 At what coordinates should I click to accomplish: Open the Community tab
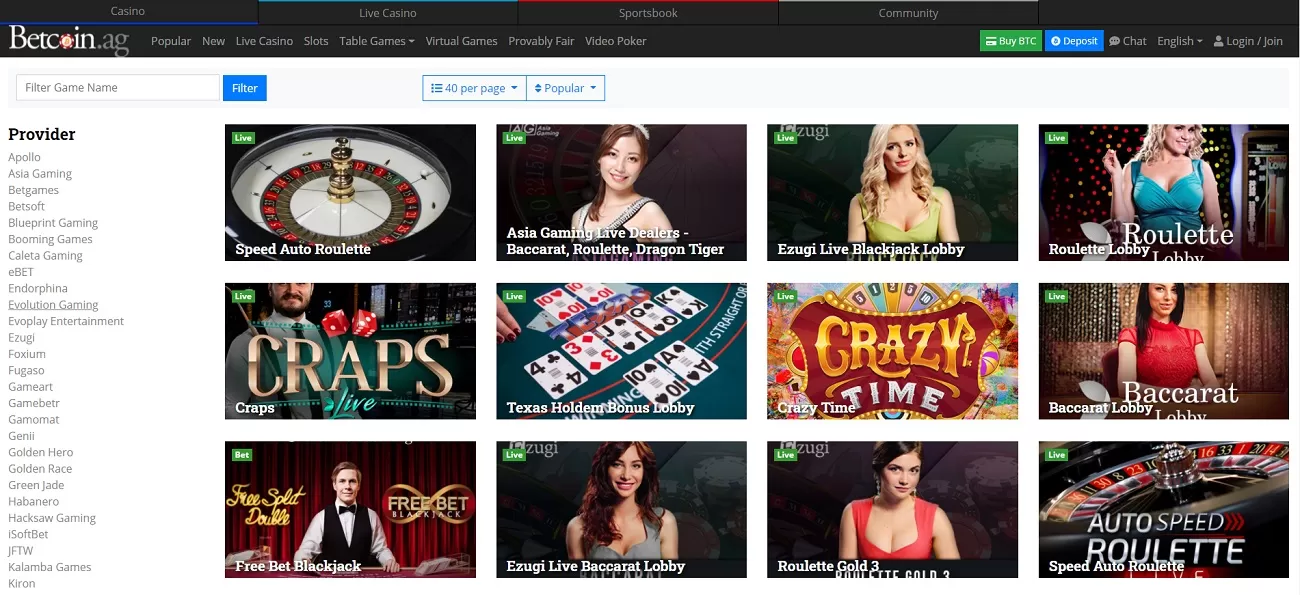(x=908, y=12)
